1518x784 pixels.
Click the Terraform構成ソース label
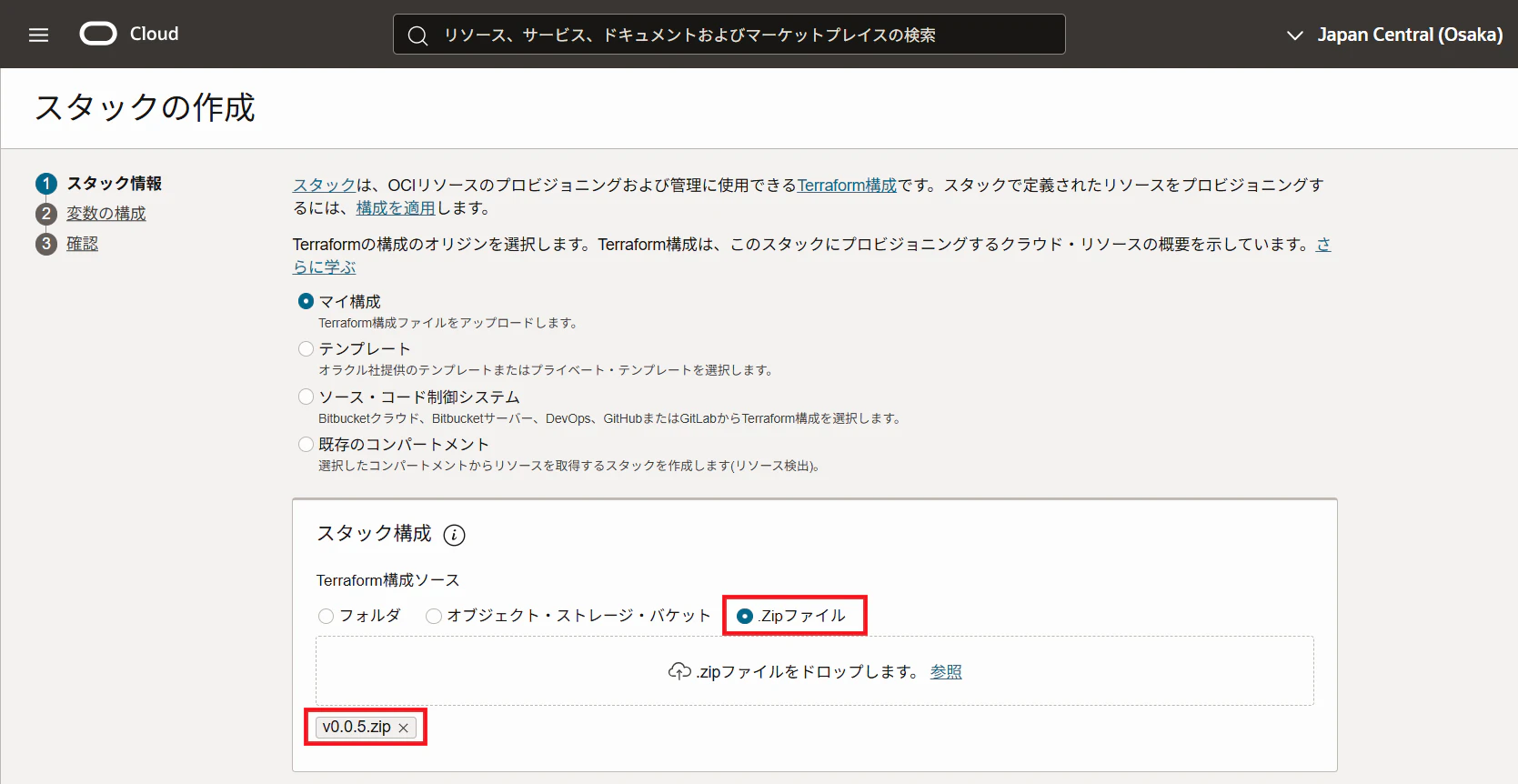(x=387, y=580)
